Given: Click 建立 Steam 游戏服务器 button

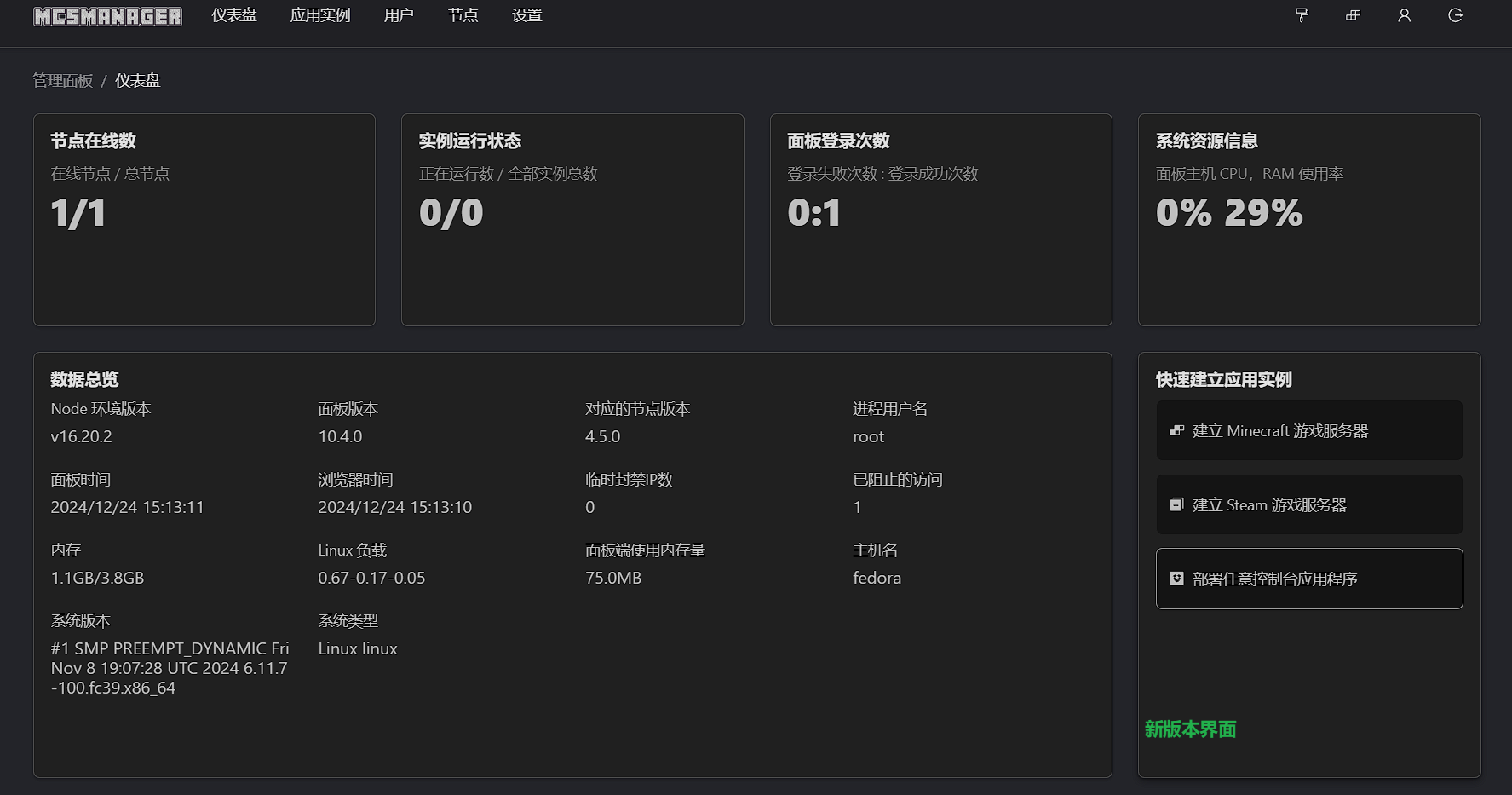Looking at the screenshot, I should tap(1308, 505).
